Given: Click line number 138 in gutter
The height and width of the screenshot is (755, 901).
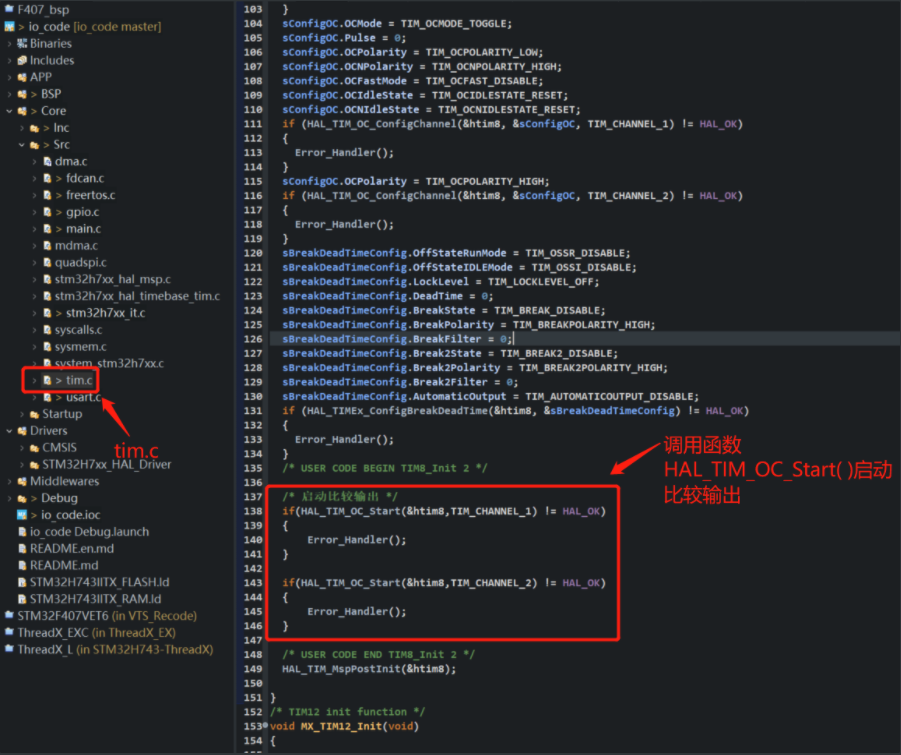Looking at the screenshot, I should 253,511.
